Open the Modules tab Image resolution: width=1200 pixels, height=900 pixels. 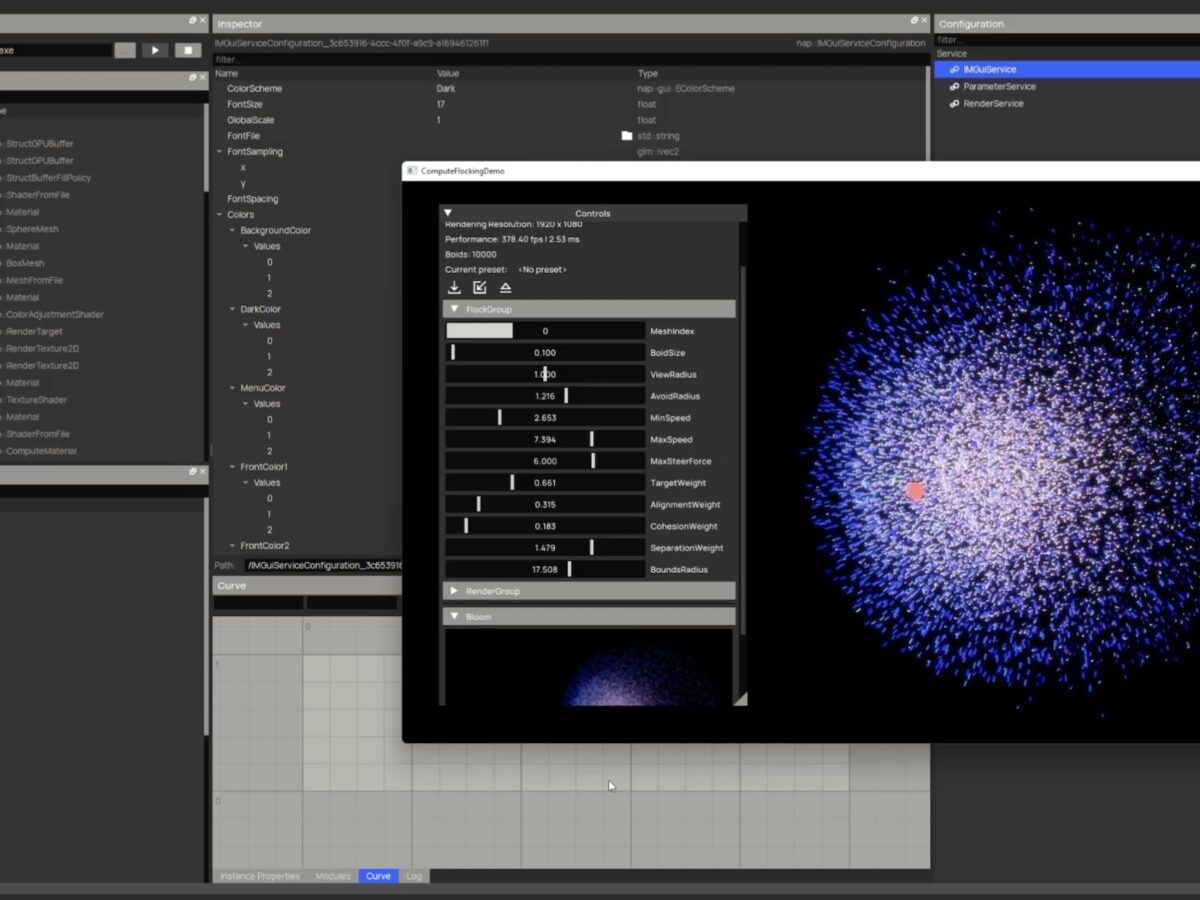click(x=333, y=876)
